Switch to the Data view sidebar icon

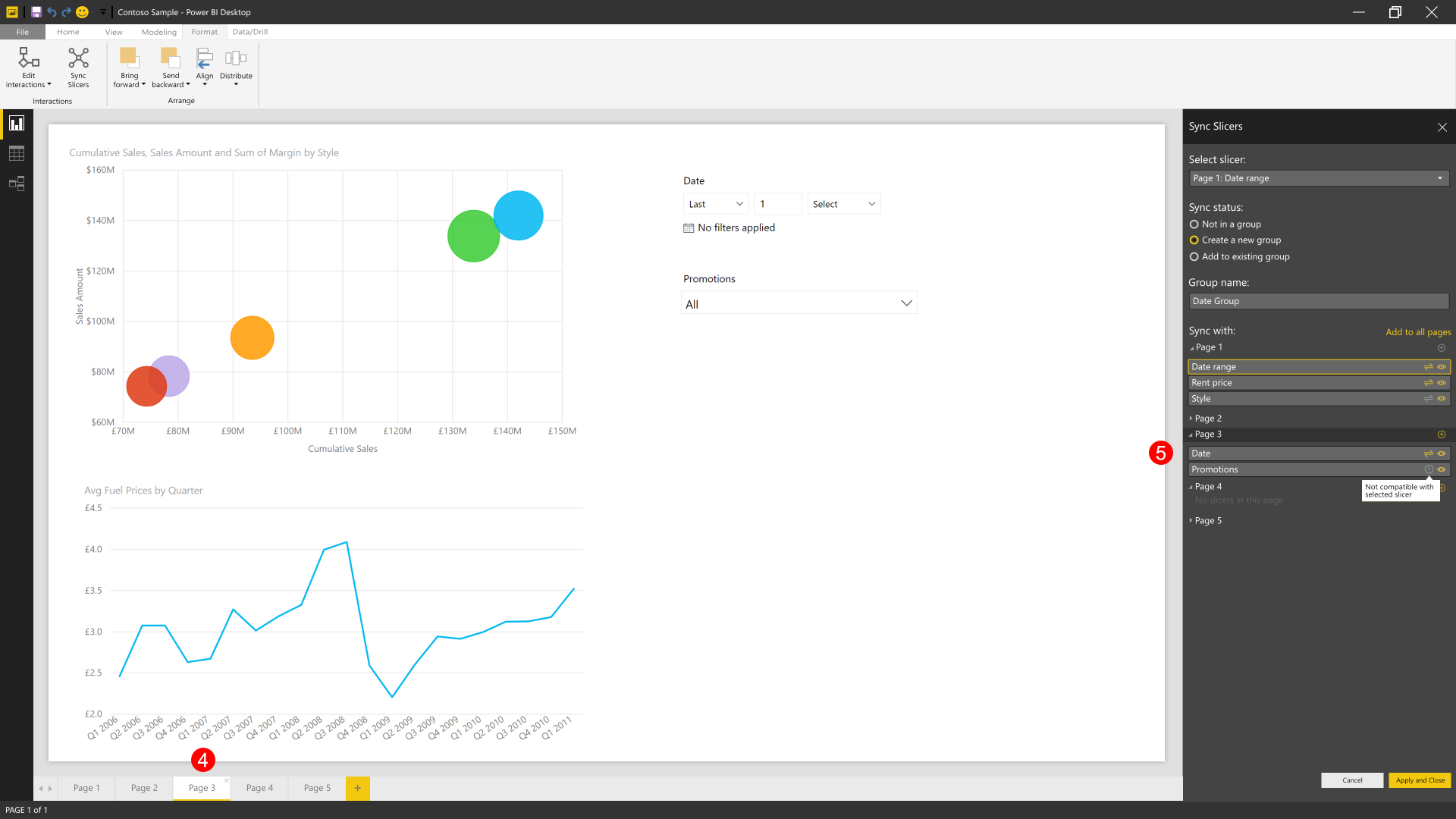point(17,153)
